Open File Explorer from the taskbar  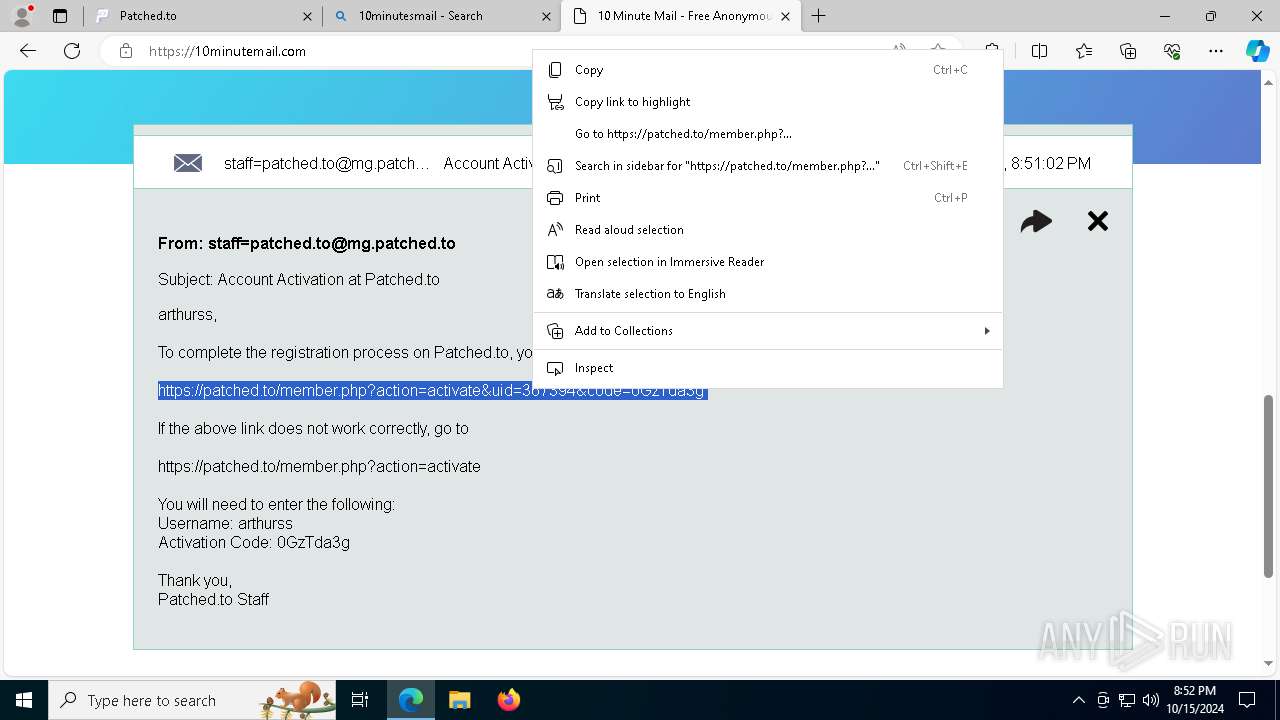click(x=459, y=700)
